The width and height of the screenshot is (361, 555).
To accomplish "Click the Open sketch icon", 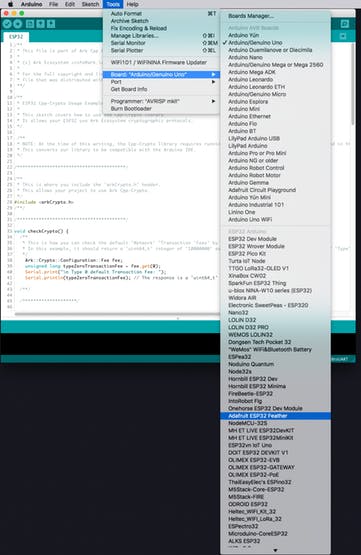I will [41, 24].
